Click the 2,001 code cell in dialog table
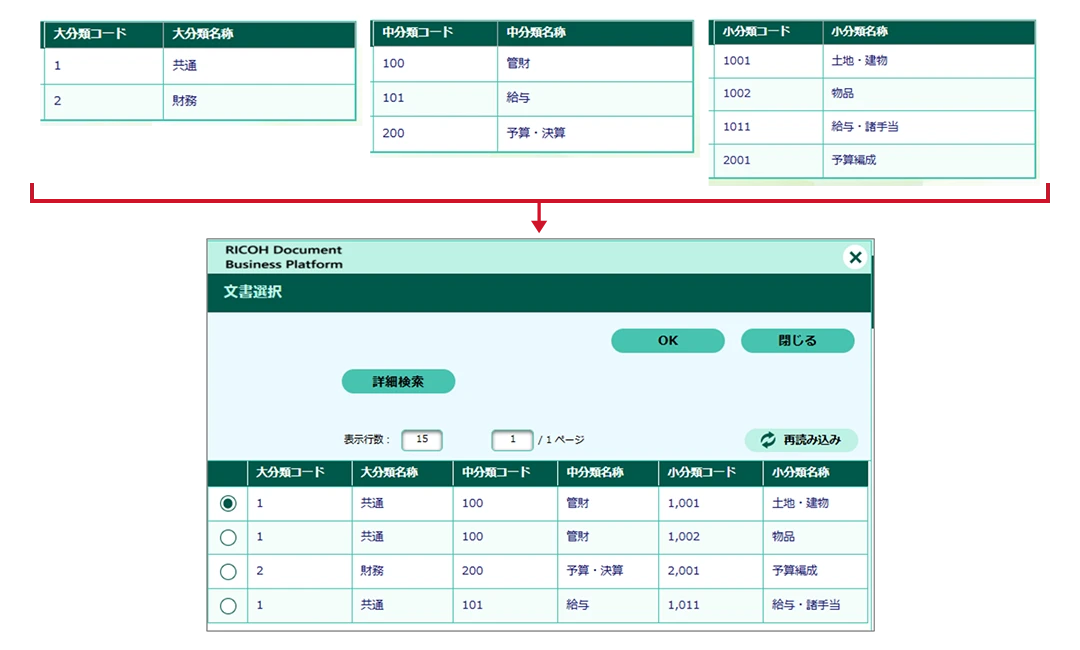Image resolution: width=1080 pixels, height=650 pixels. point(683,571)
